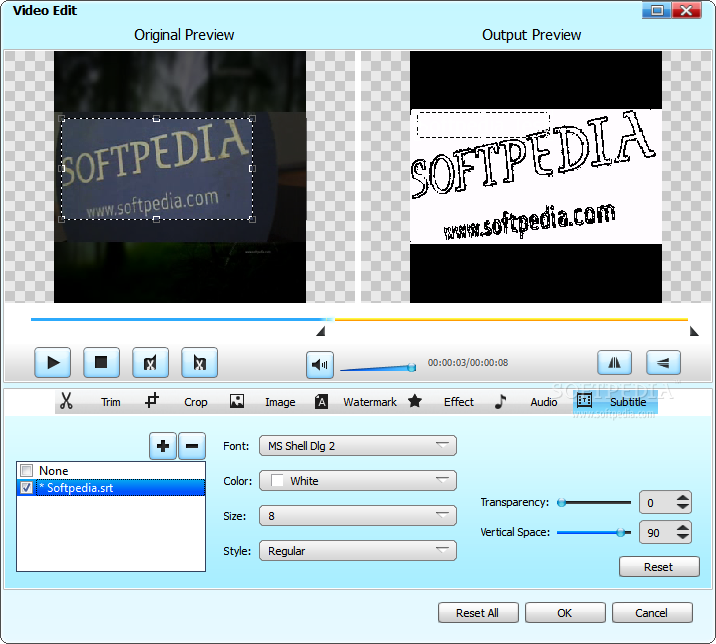
Task: Increase Transparency value with up arrow
Action: pos(683,498)
